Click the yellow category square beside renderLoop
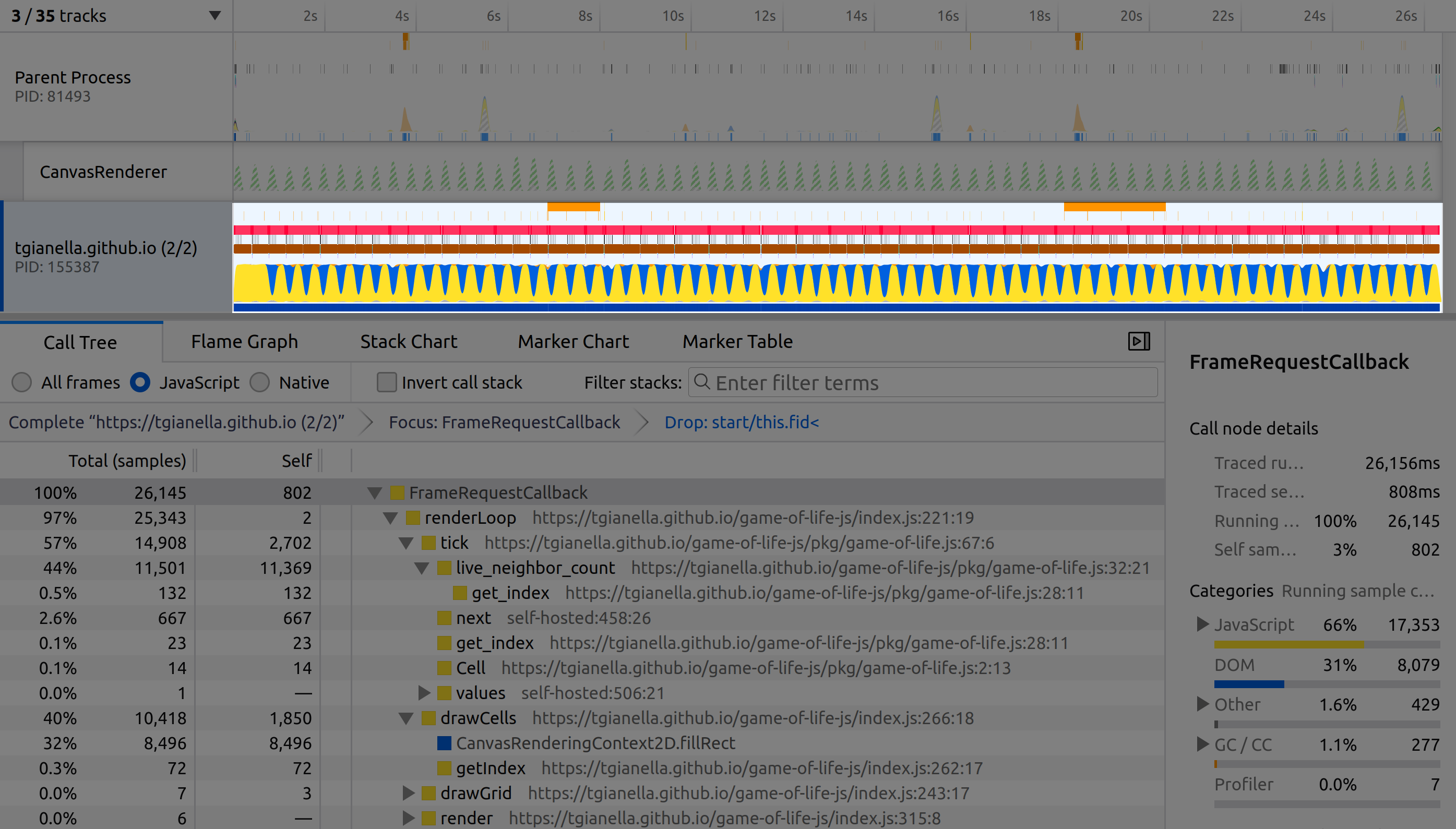Viewport: 1456px width, 829px height. 413,518
